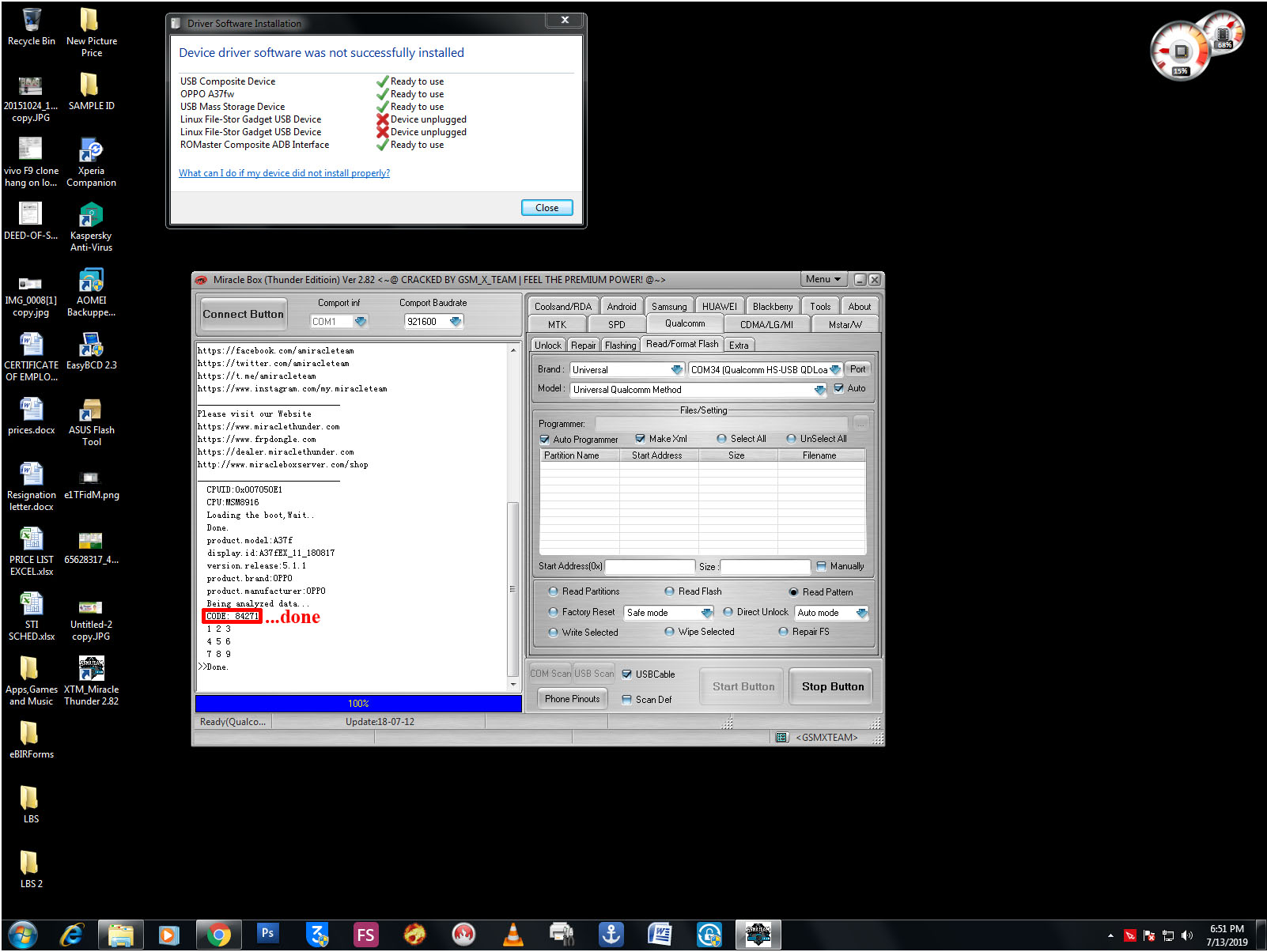Switch to the HUAWEI tab
Screen dimensions: 1267x952
(719, 307)
